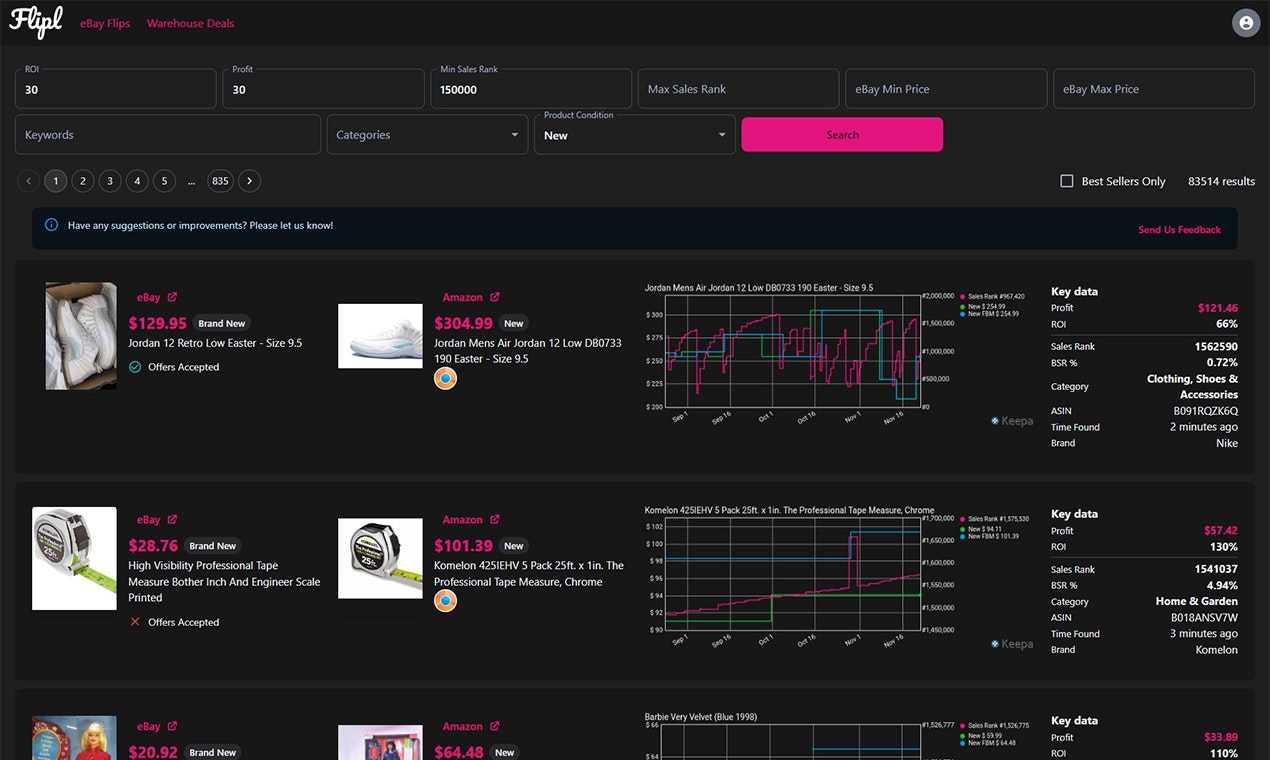This screenshot has width=1270, height=760.
Task: Click the $121.46 profit value
Action: click(x=1218, y=308)
